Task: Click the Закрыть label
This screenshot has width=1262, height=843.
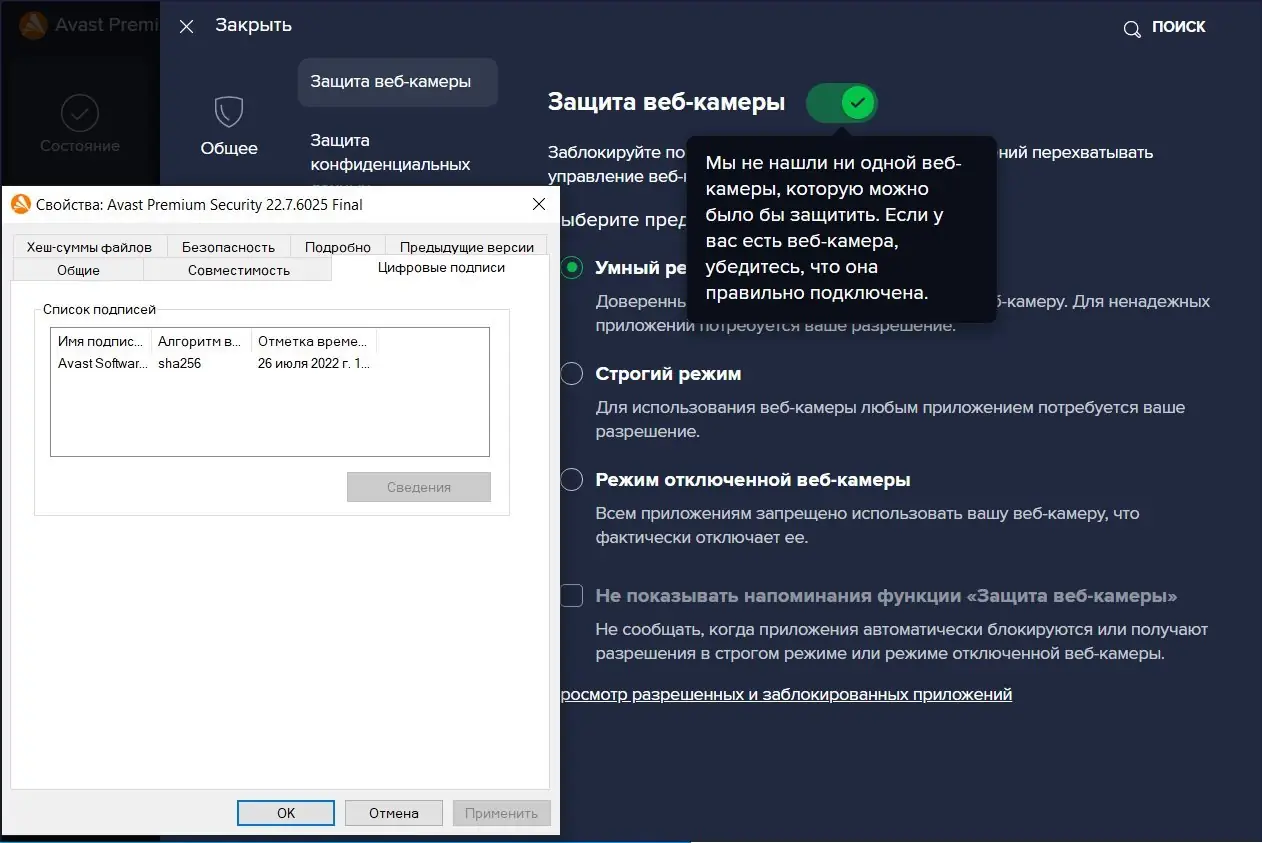Action: tap(253, 26)
